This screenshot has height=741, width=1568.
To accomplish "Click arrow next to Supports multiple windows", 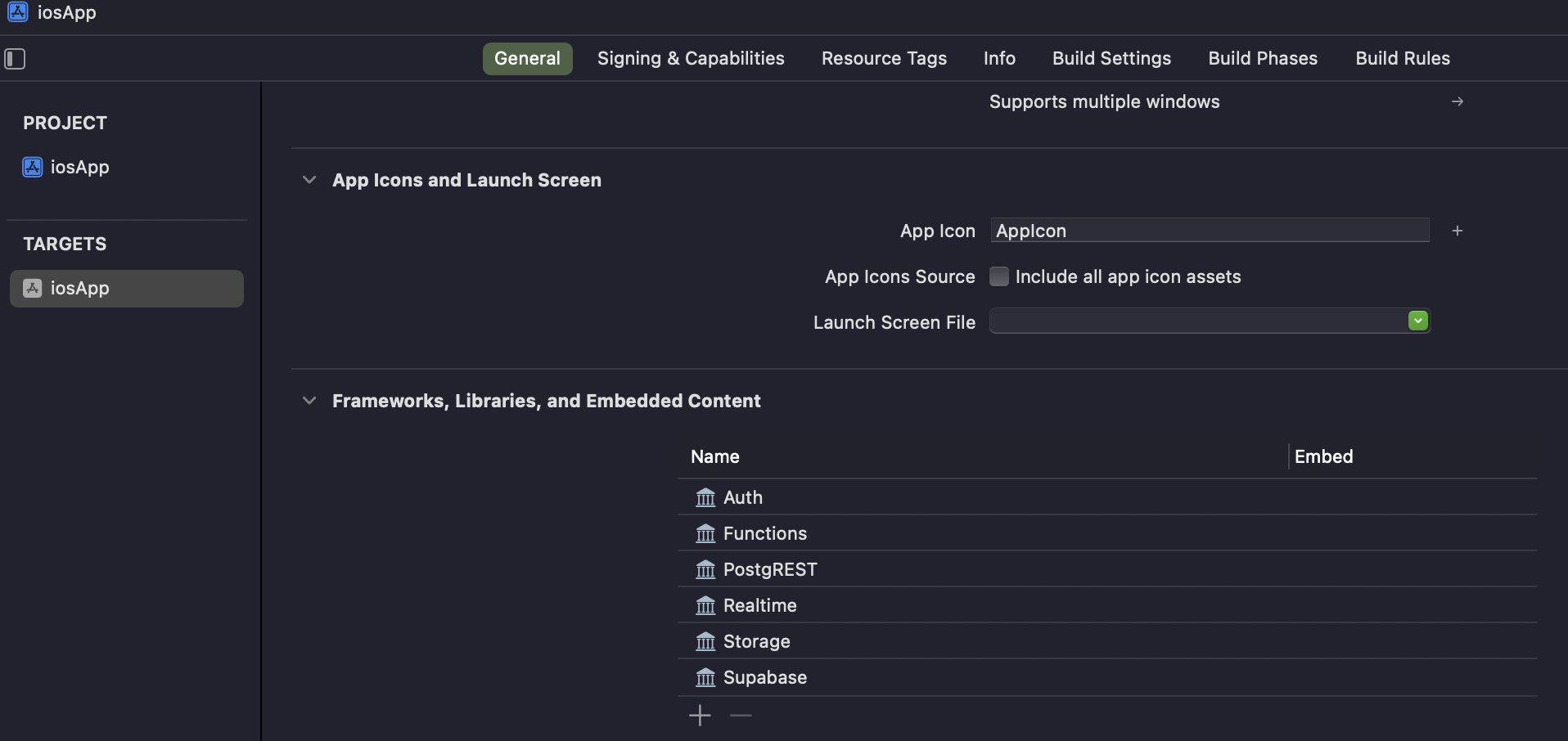I will click(x=1458, y=101).
